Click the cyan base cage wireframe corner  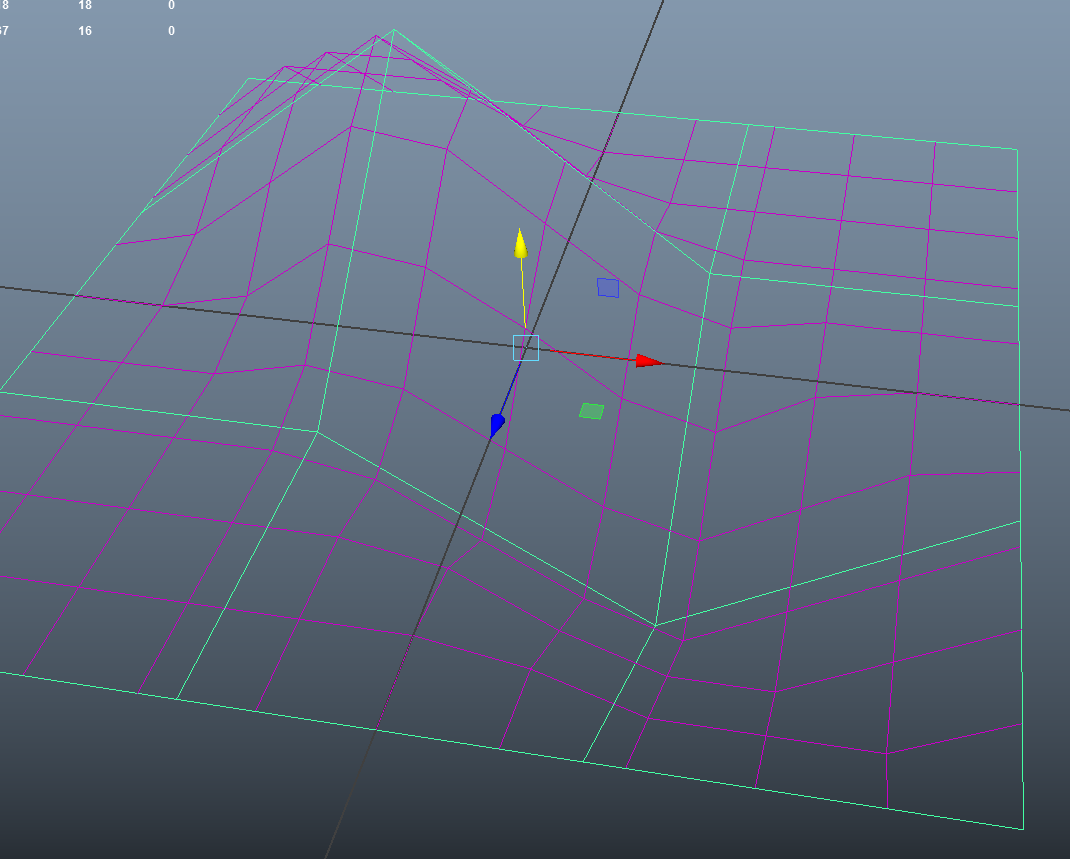coord(320,430)
